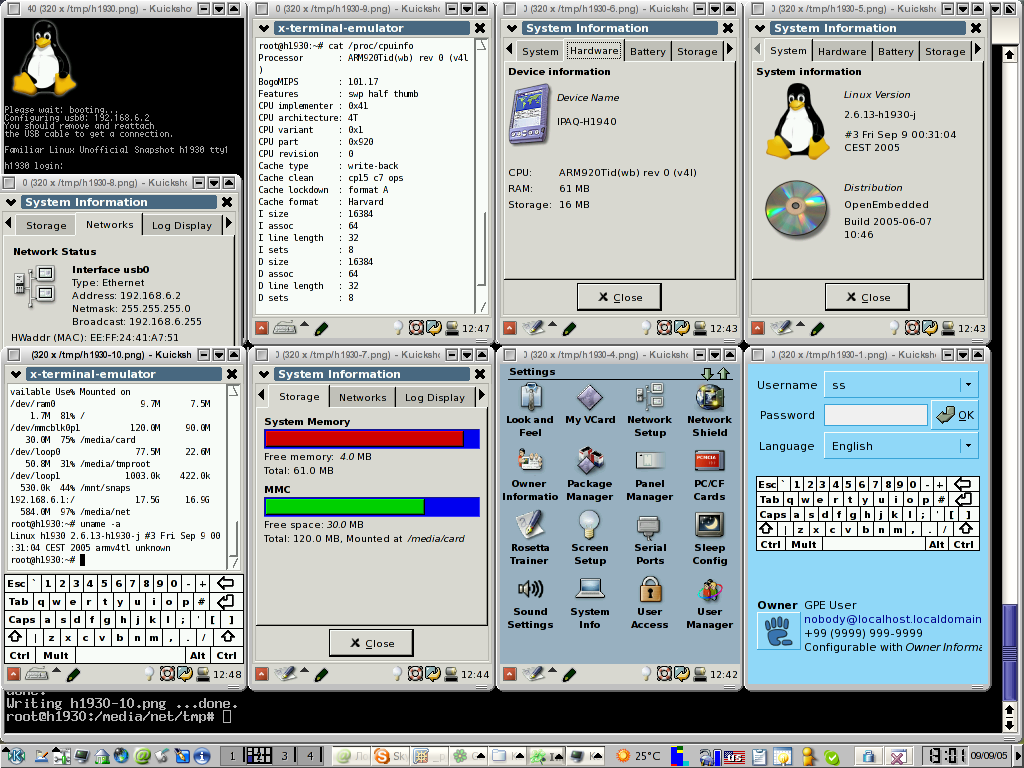The height and width of the screenshot is (768, 1024).
Task: Open System Information title dropdown in h1930-8
Action: coord(10,202)
